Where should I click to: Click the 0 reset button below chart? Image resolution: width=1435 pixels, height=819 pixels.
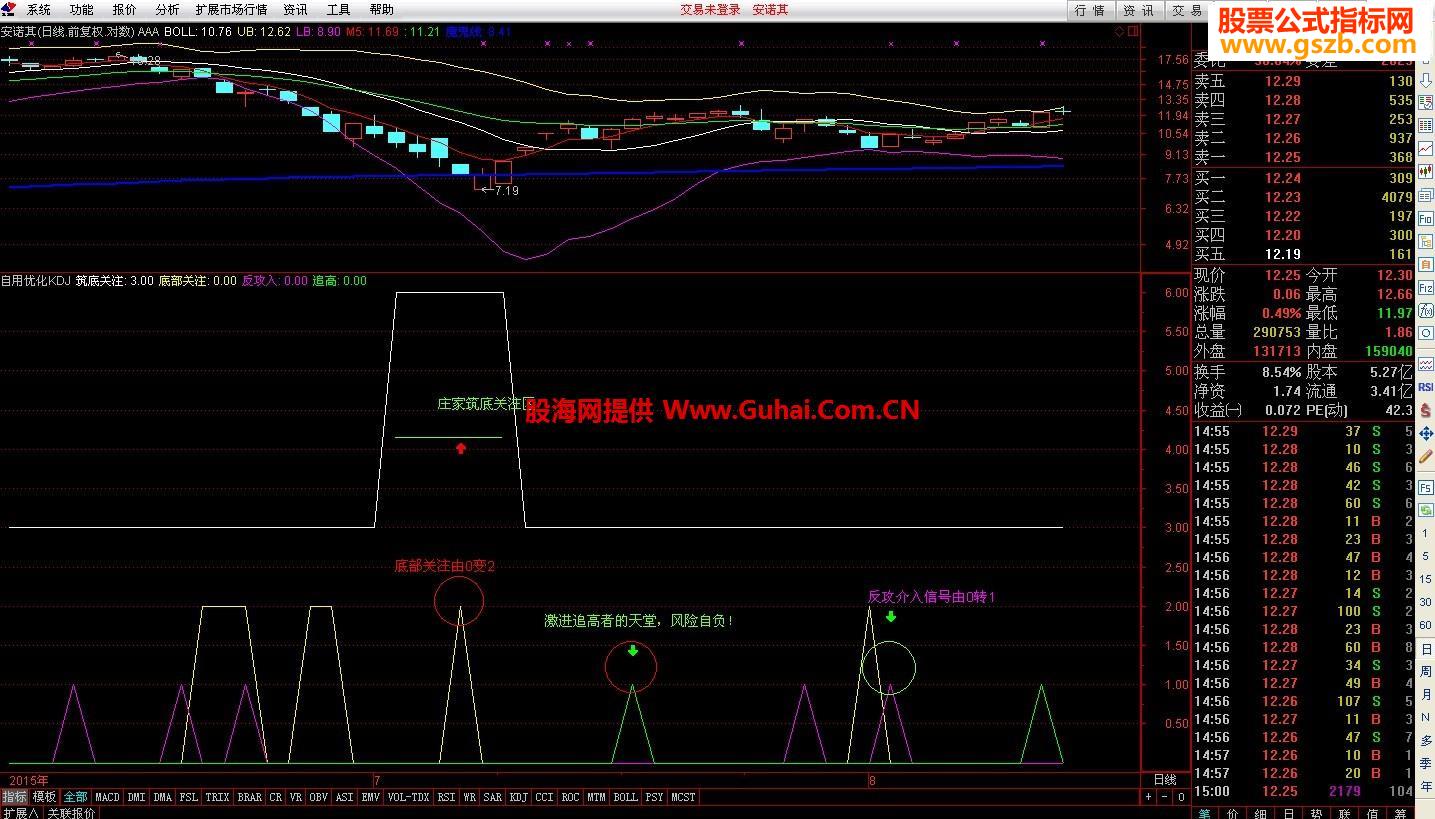pos(1182,797)
